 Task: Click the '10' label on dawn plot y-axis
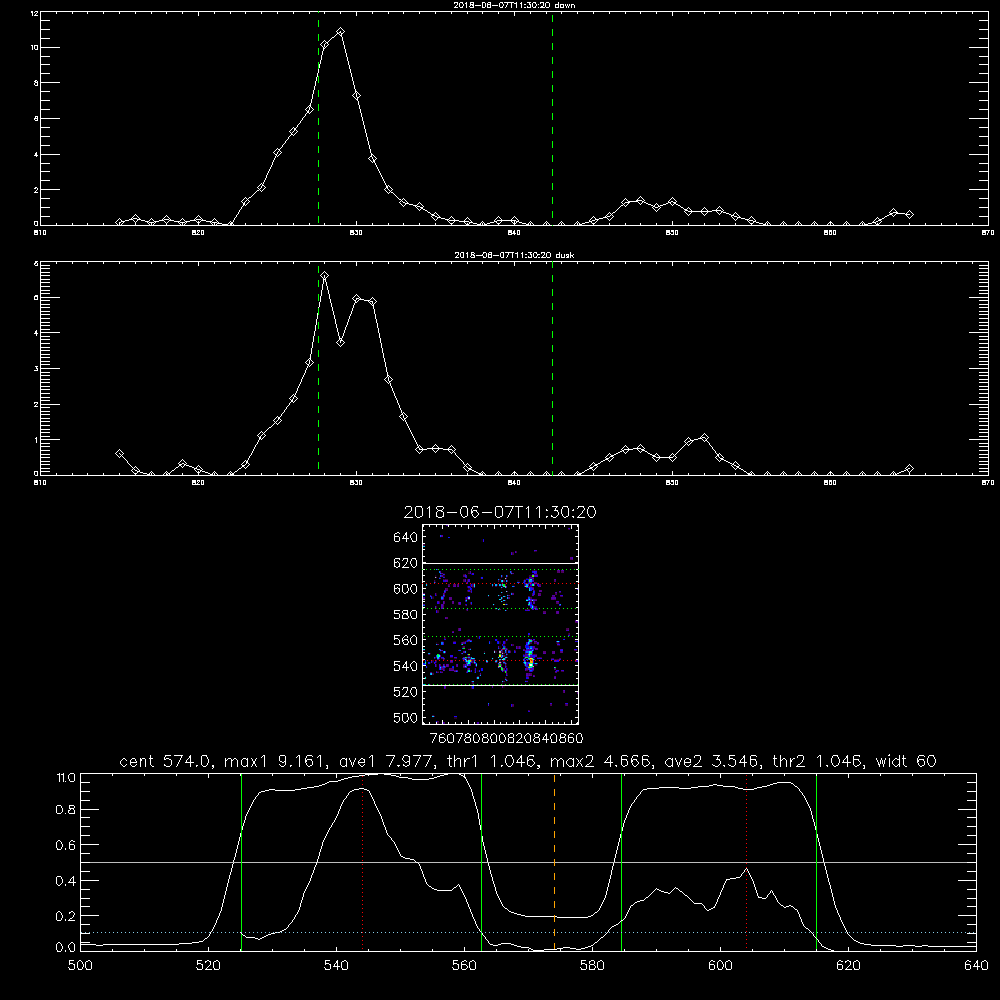tap(34, 48)
